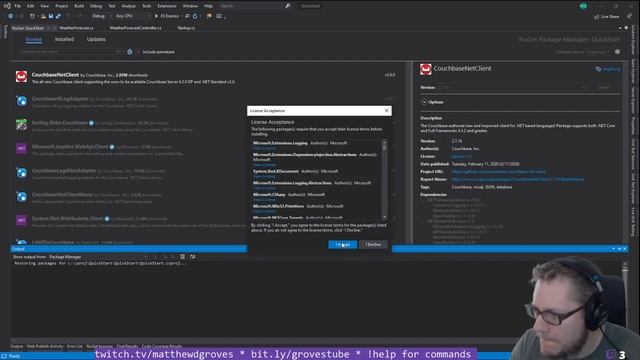
Task: Switch to the WeatherForecast.cs tab
Action: click(x=76, y=28)
